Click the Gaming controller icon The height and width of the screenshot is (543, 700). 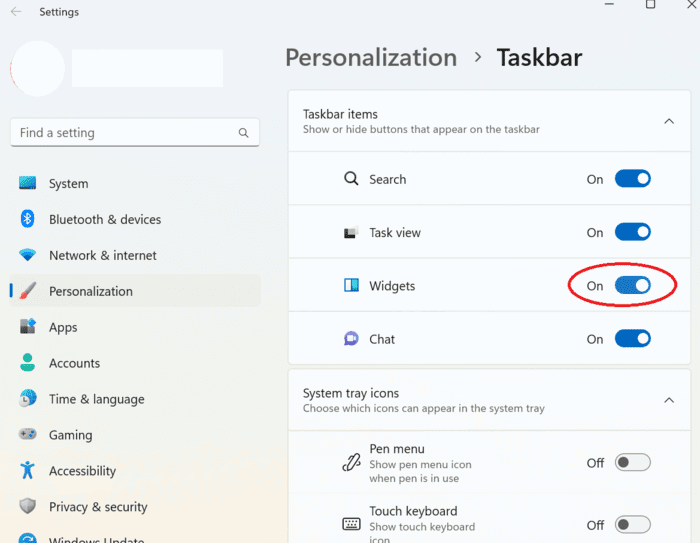[x=28, y=434]
